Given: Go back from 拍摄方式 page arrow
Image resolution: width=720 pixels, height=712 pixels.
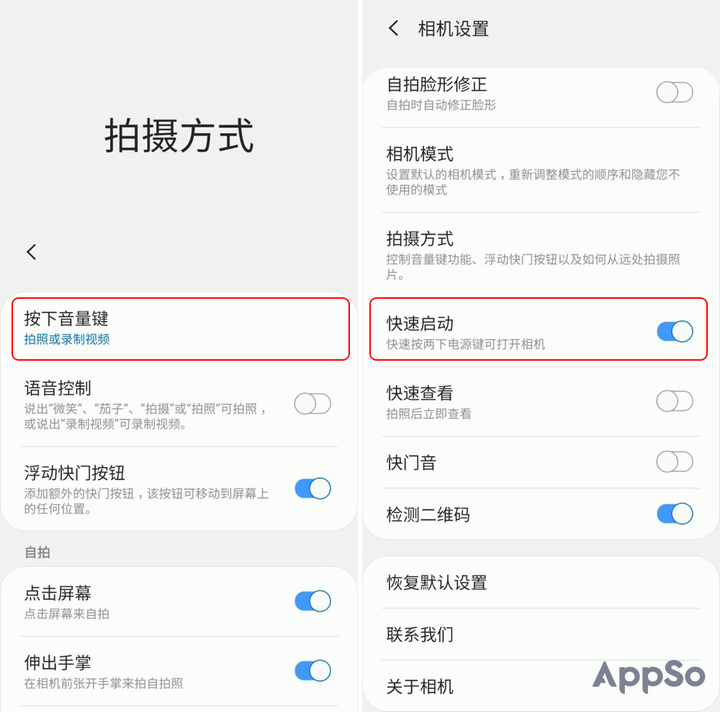Looking at the screenshot, I should pos(31,252).
